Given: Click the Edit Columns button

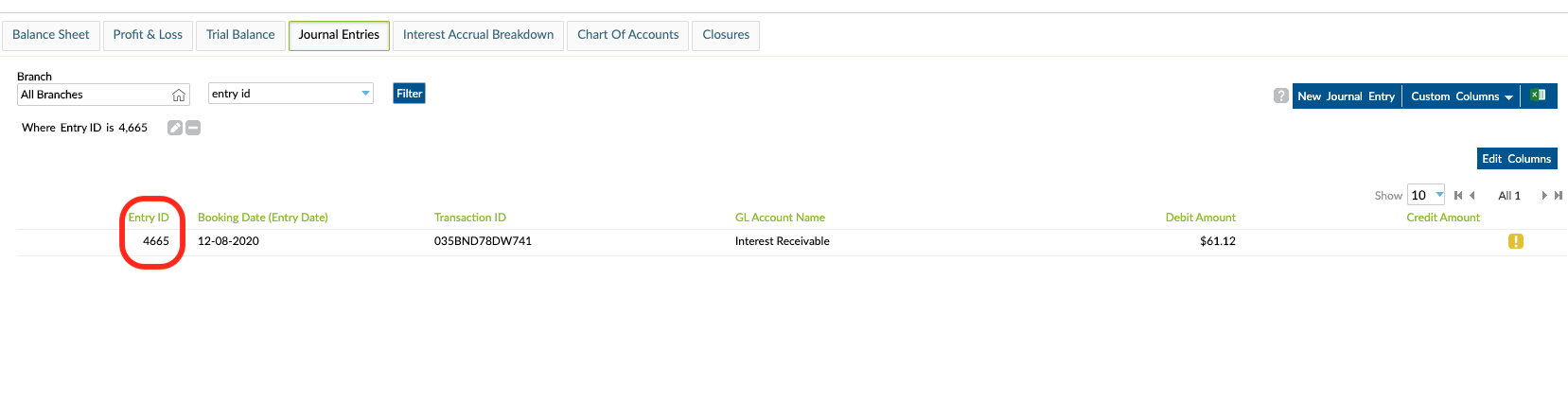Looking at the screenshot, I should [x=1516, y=159].
